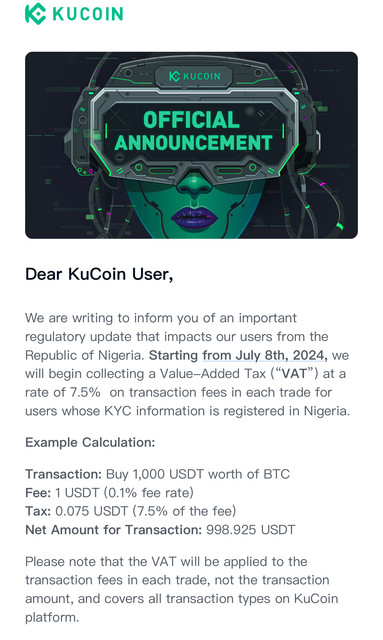Click the KuCoin logo on the visor
Screen dimensions: 383x640
click(194, 76)
